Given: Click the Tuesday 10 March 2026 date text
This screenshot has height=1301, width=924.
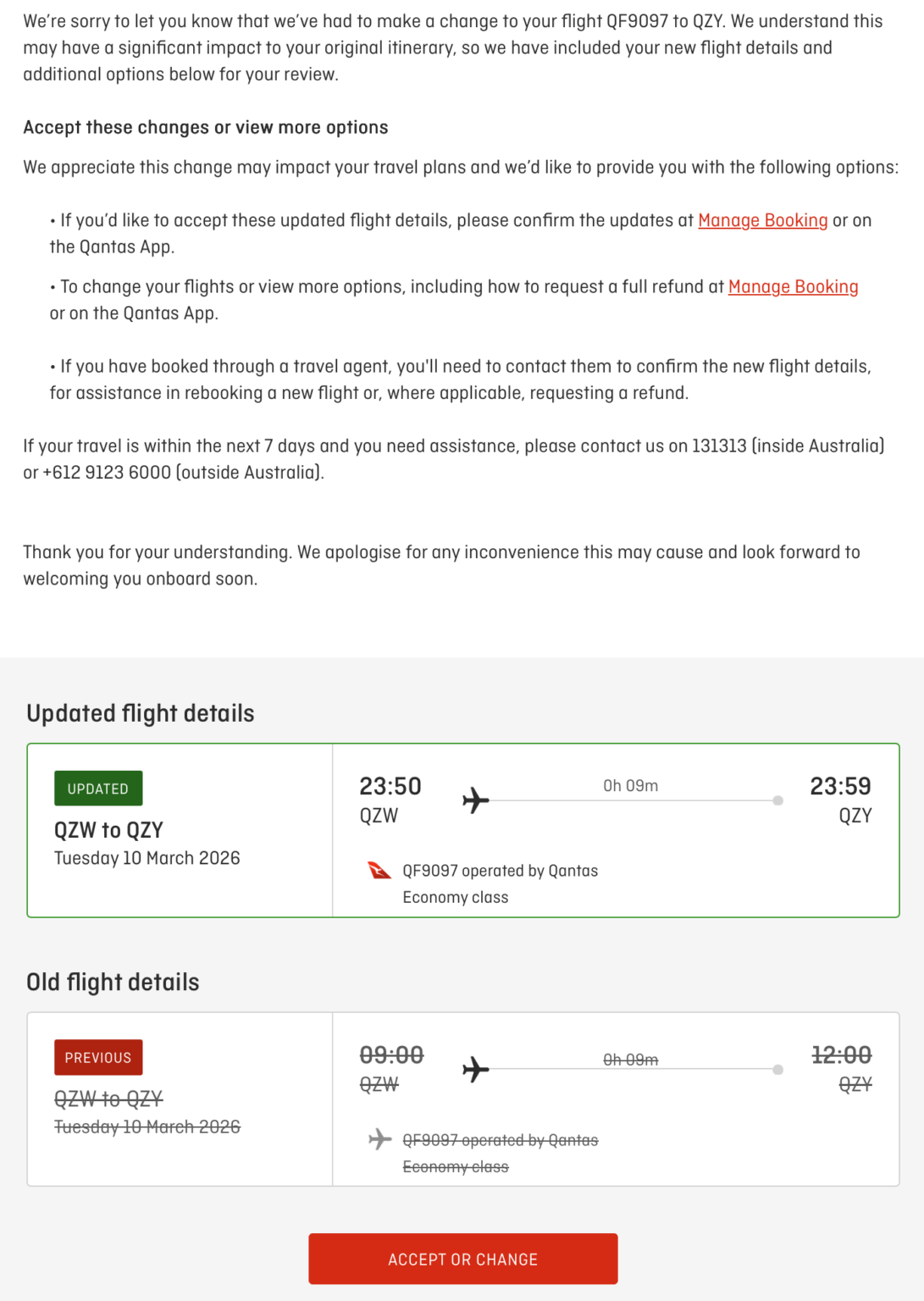Looking at the screenshot, I should pyautogui.click(x=146, y=858).
